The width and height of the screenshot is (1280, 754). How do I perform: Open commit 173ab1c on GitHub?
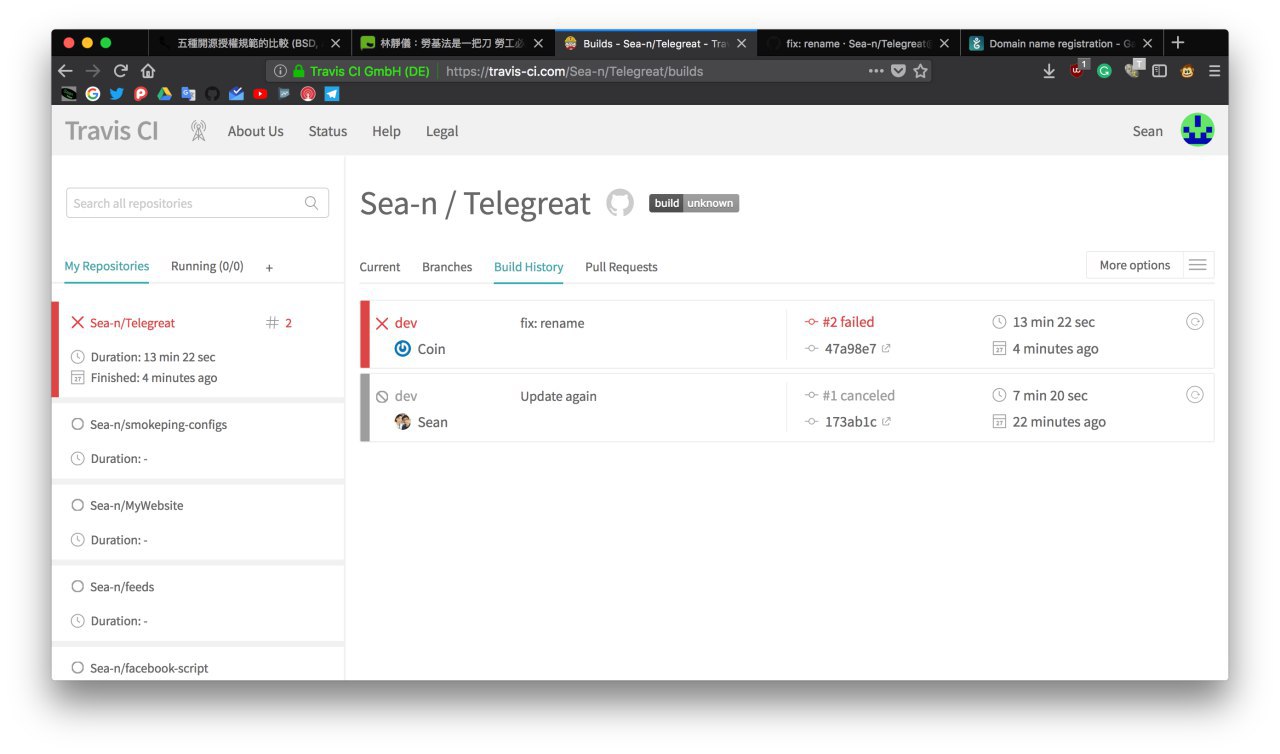point(850,422)
